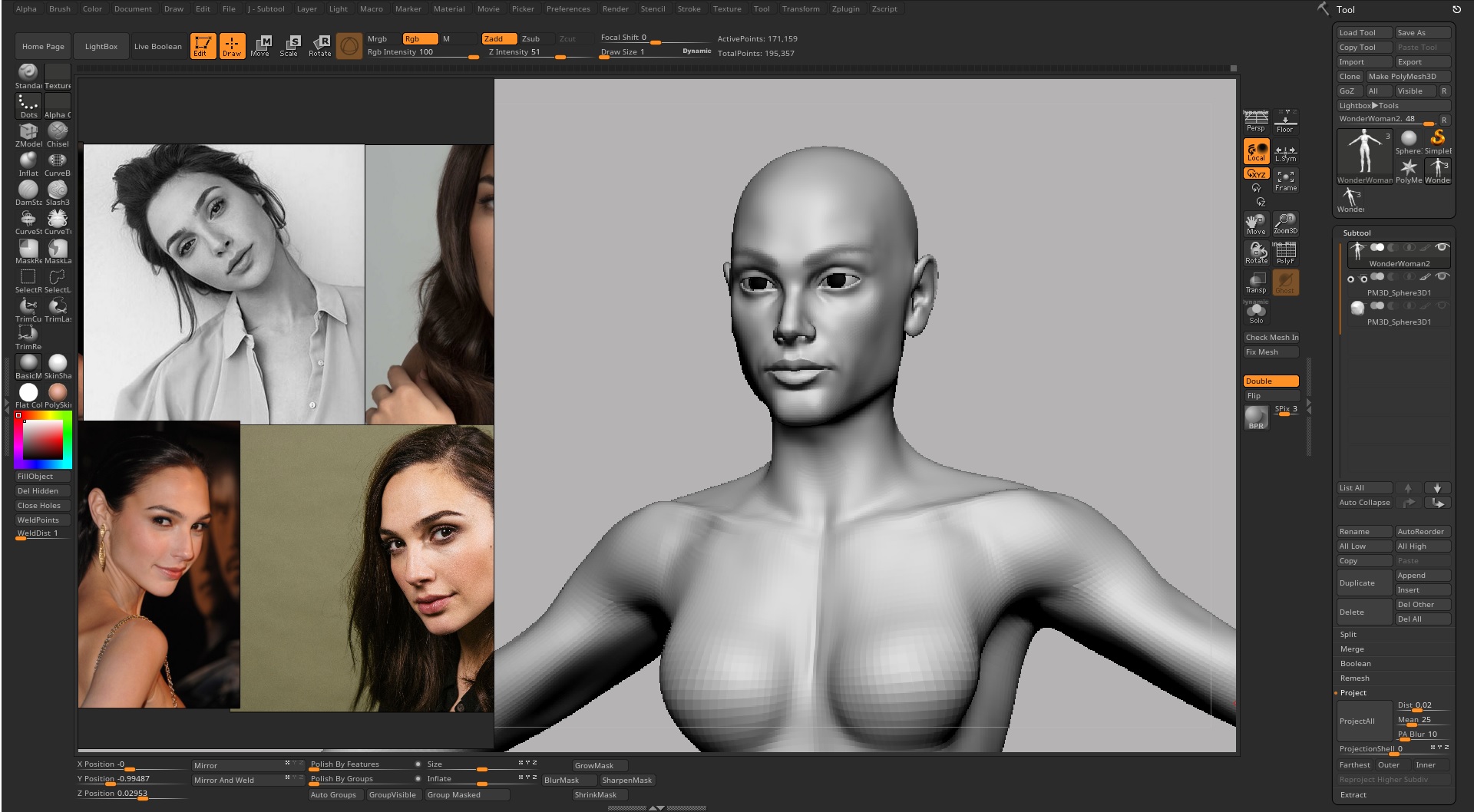Toggle the Double display option
Viewport: 1474px width, 812px height.
[1271, 381]
